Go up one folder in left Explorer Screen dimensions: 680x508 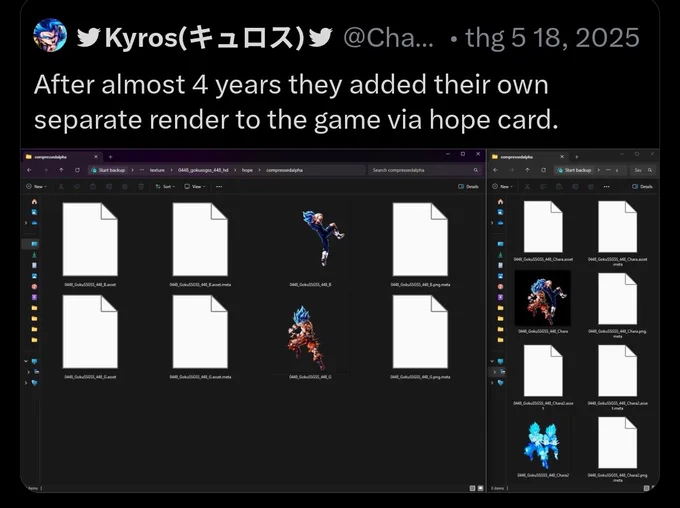61,170
